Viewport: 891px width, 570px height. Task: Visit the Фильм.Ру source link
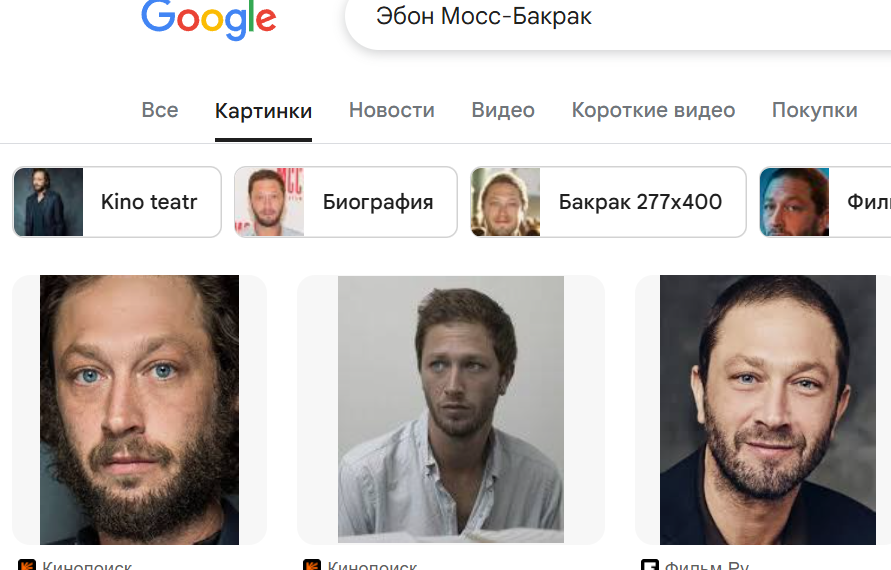[707, 565]
